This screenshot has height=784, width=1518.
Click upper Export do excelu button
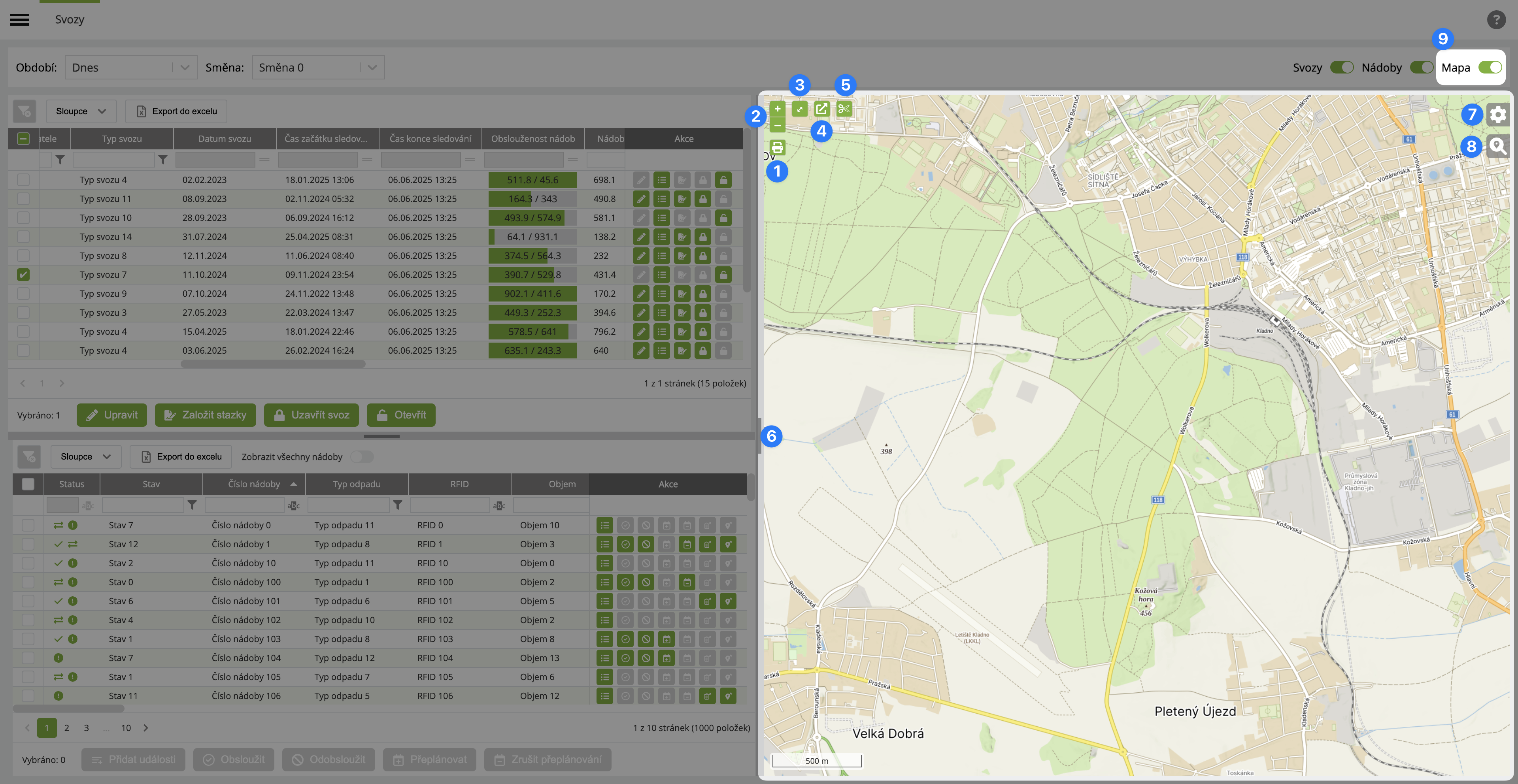(176, 111)
